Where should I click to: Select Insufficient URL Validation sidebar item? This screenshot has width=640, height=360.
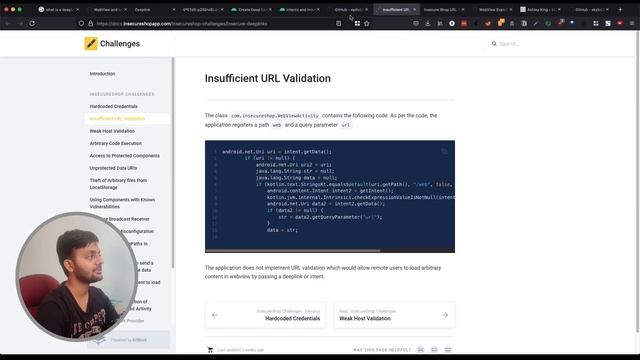(128, 119)
